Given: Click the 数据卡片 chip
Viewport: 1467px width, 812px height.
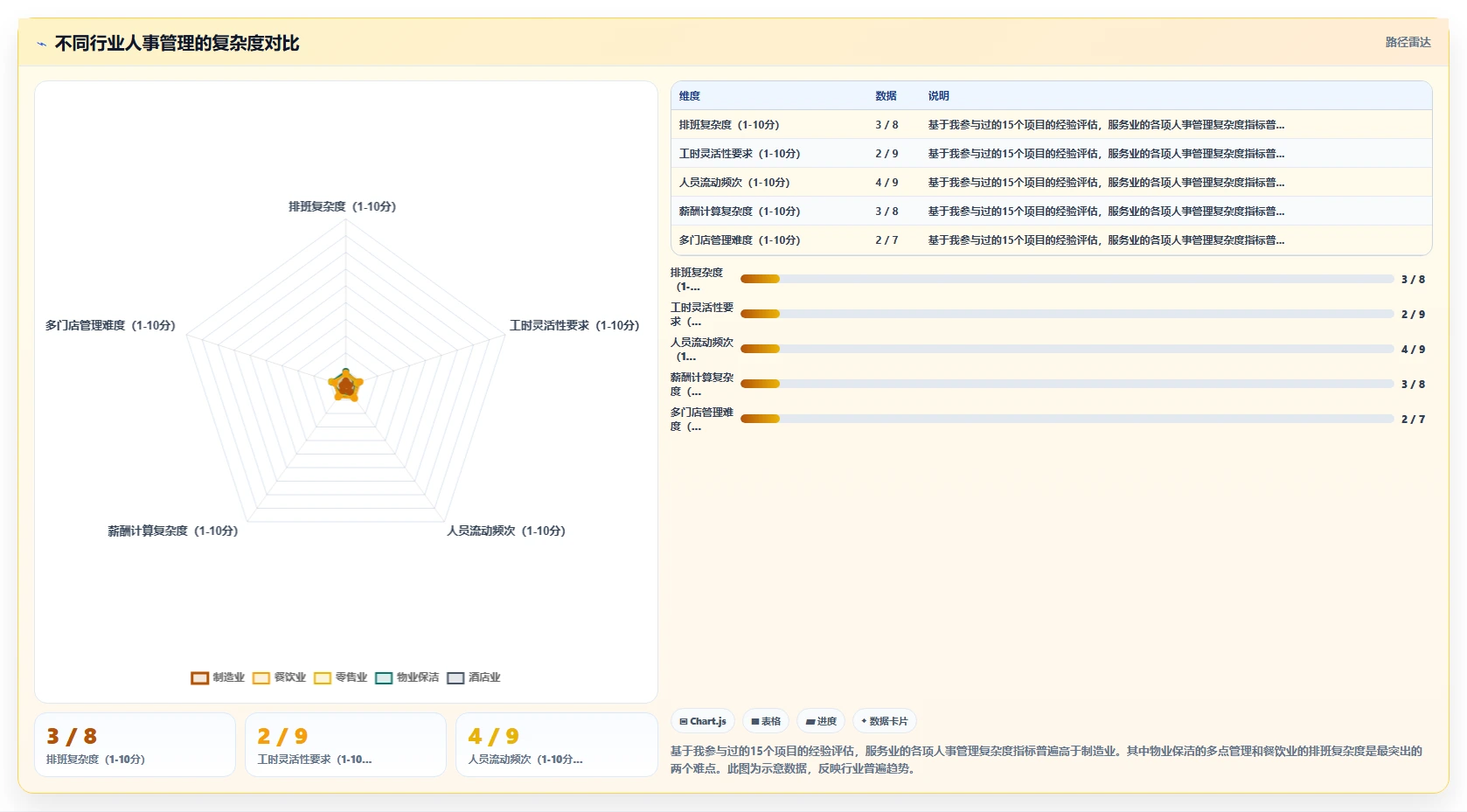Looking at the screenshot, I should pos(885,721).
